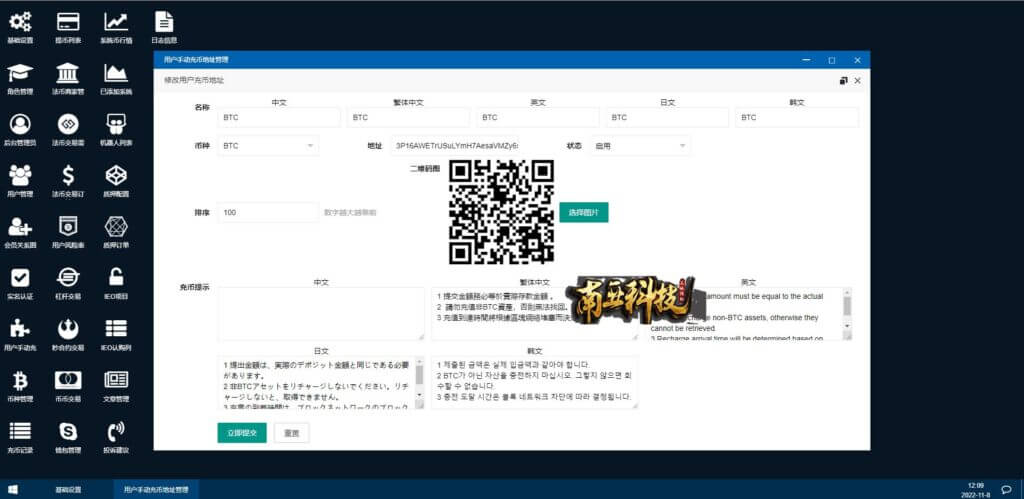Screen dimensions: 1024x499
Task: Open the IEO认购列 list icon
Action: pyautogui.click(x=116, y=328)
